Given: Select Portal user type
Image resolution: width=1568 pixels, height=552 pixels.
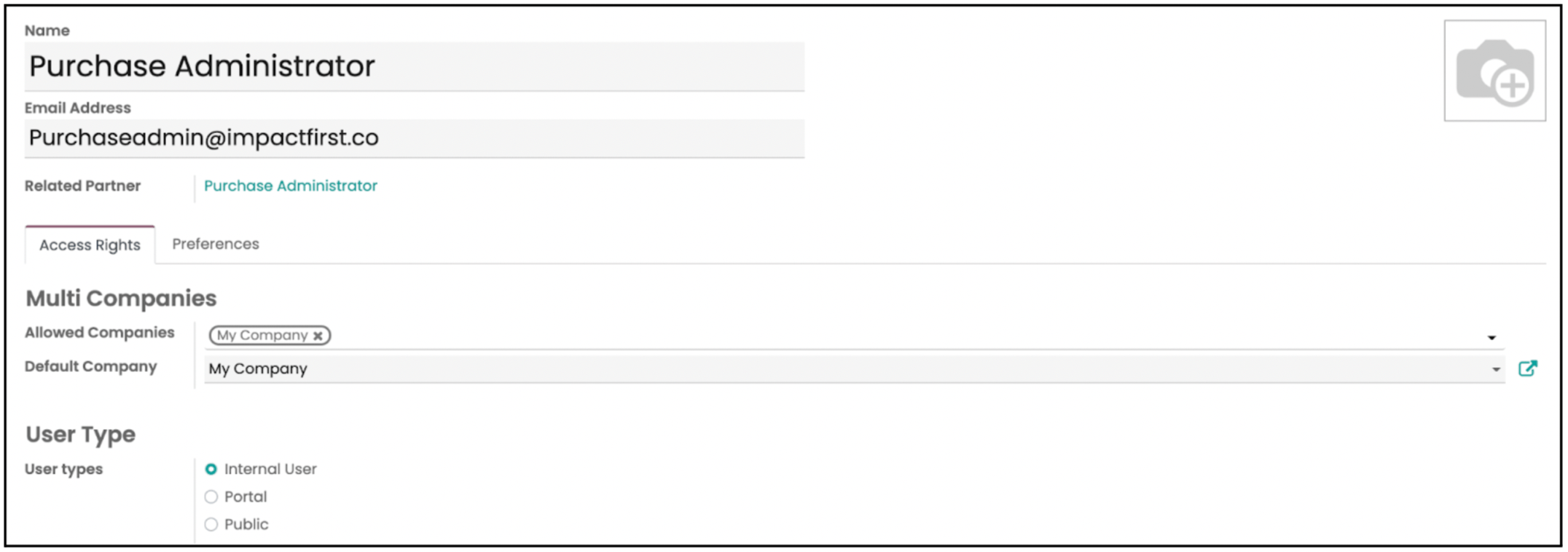Looking at the screenshot, I should point(211,497).
